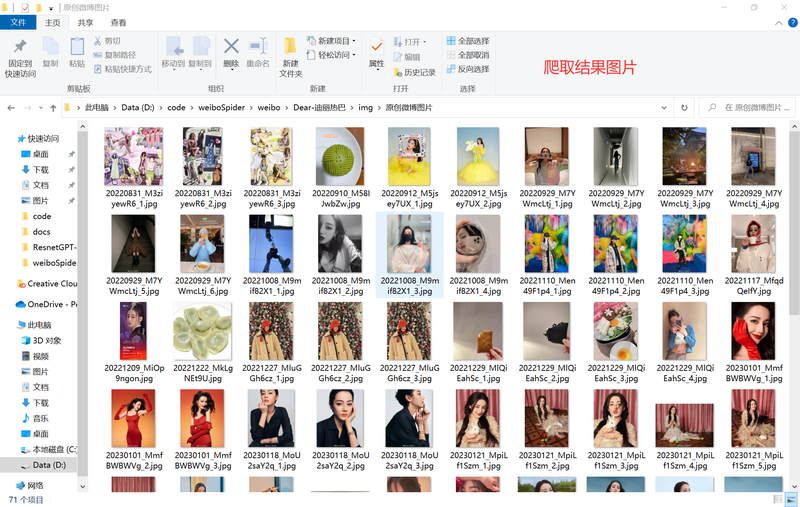Select the 音乐 Music folder in navigation pane
Viewport: 800px width, 507px height.
(x=35, y=418)
